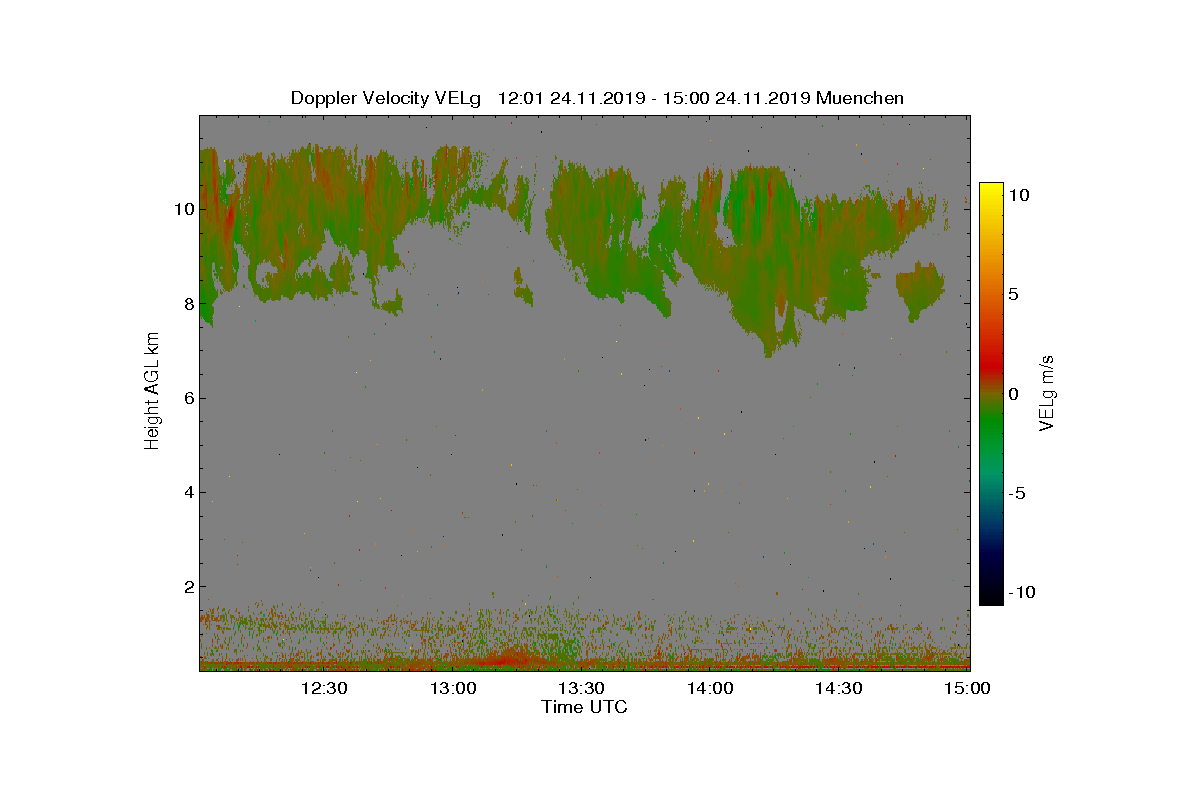
Task: Click the colorbar value 5 label
Action: click(1014, 295)
